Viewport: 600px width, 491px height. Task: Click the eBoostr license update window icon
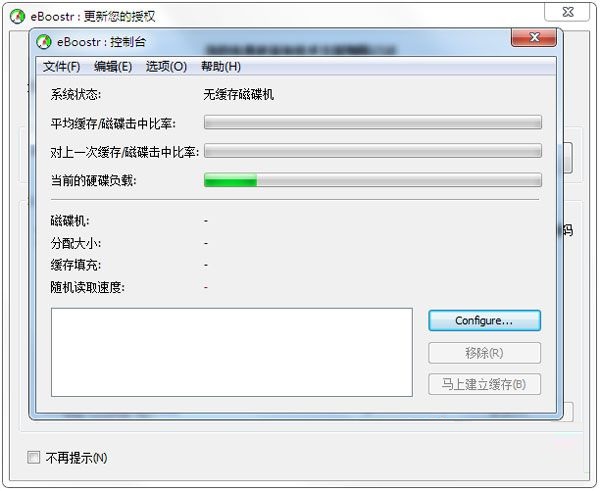pyautogui.click(x=17, y=16)
